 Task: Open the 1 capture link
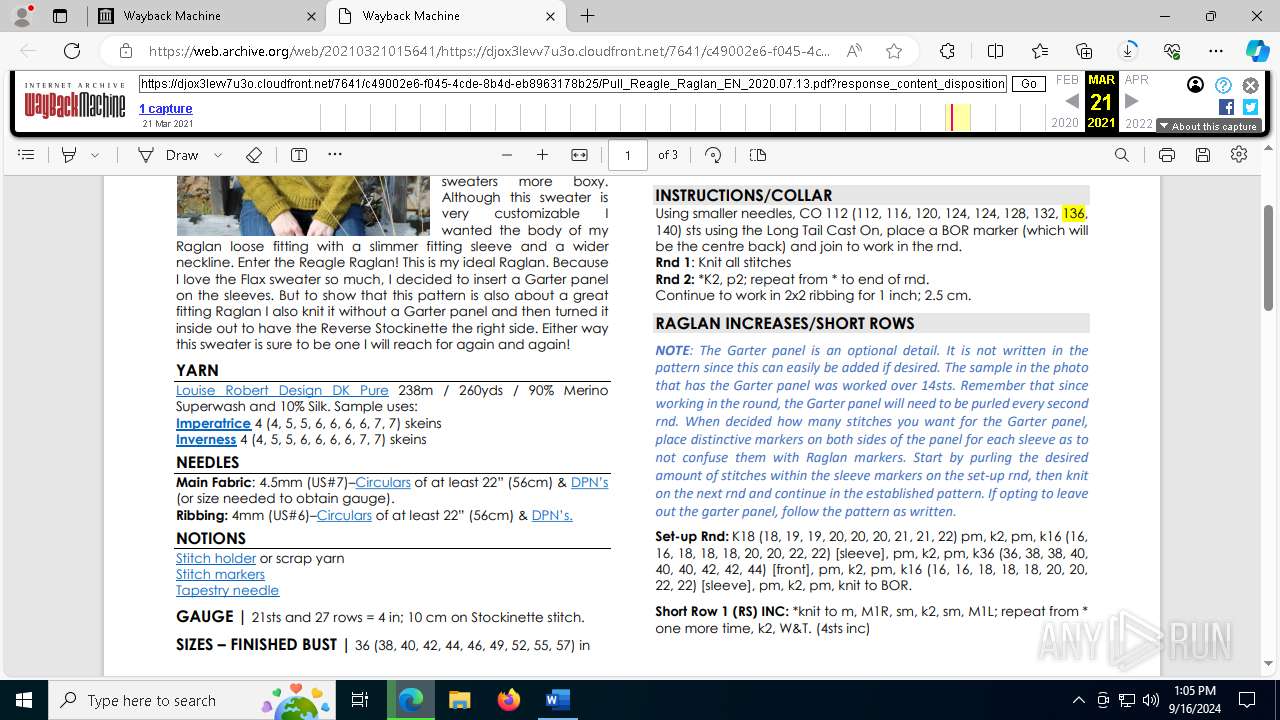(166, 109)
